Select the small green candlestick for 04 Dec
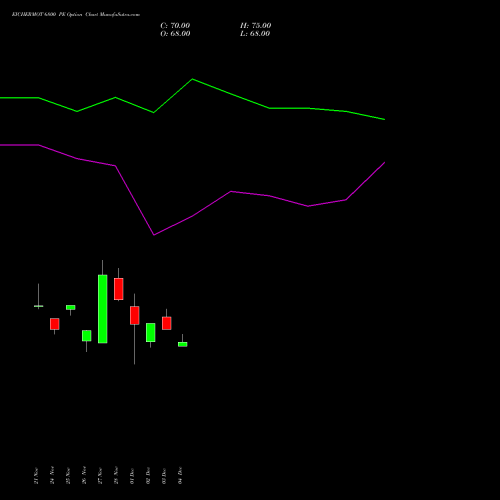500x500 pixels. 183,344
